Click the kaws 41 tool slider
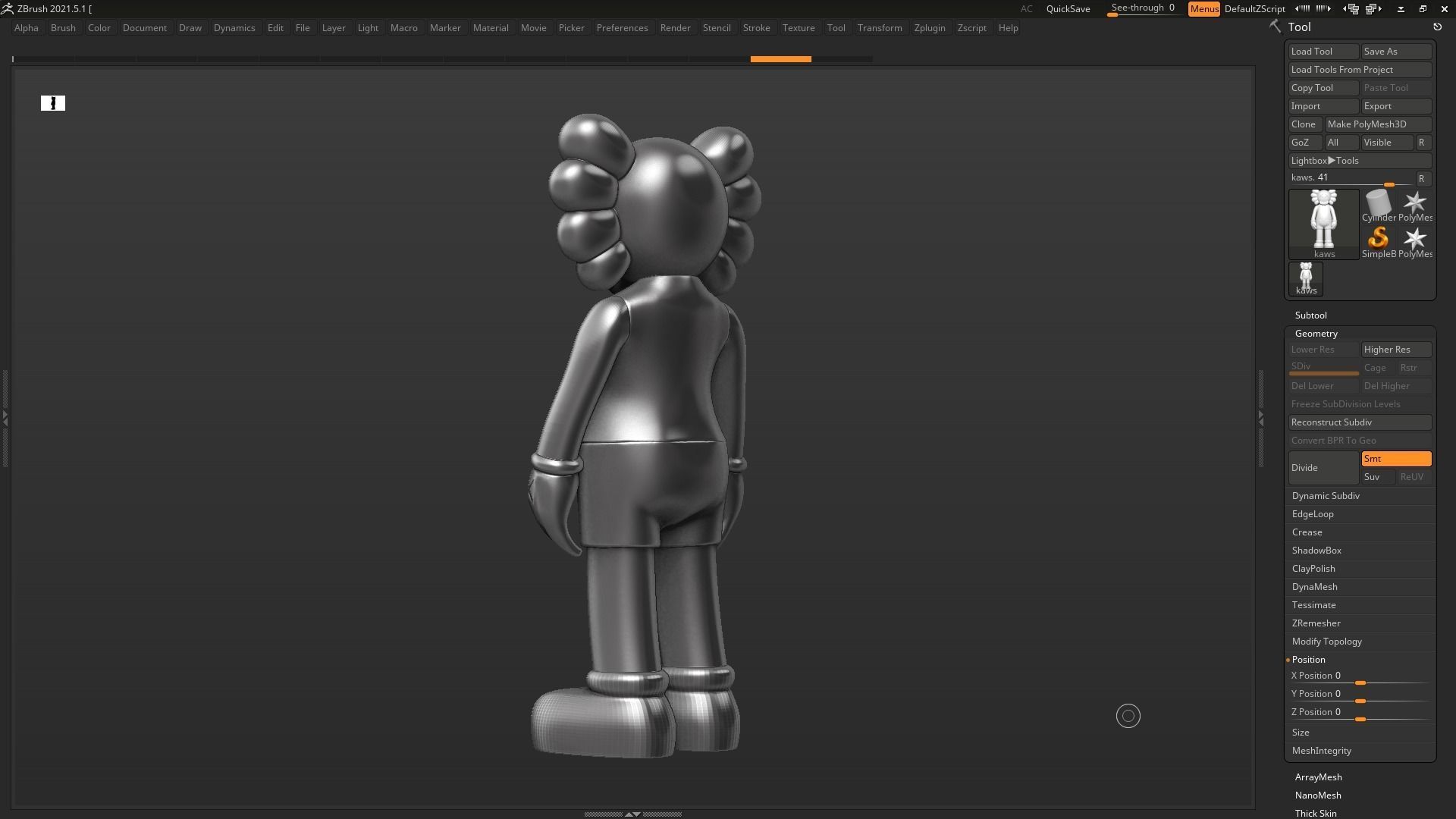The image size is (1456, 819). coord(1351,179)
